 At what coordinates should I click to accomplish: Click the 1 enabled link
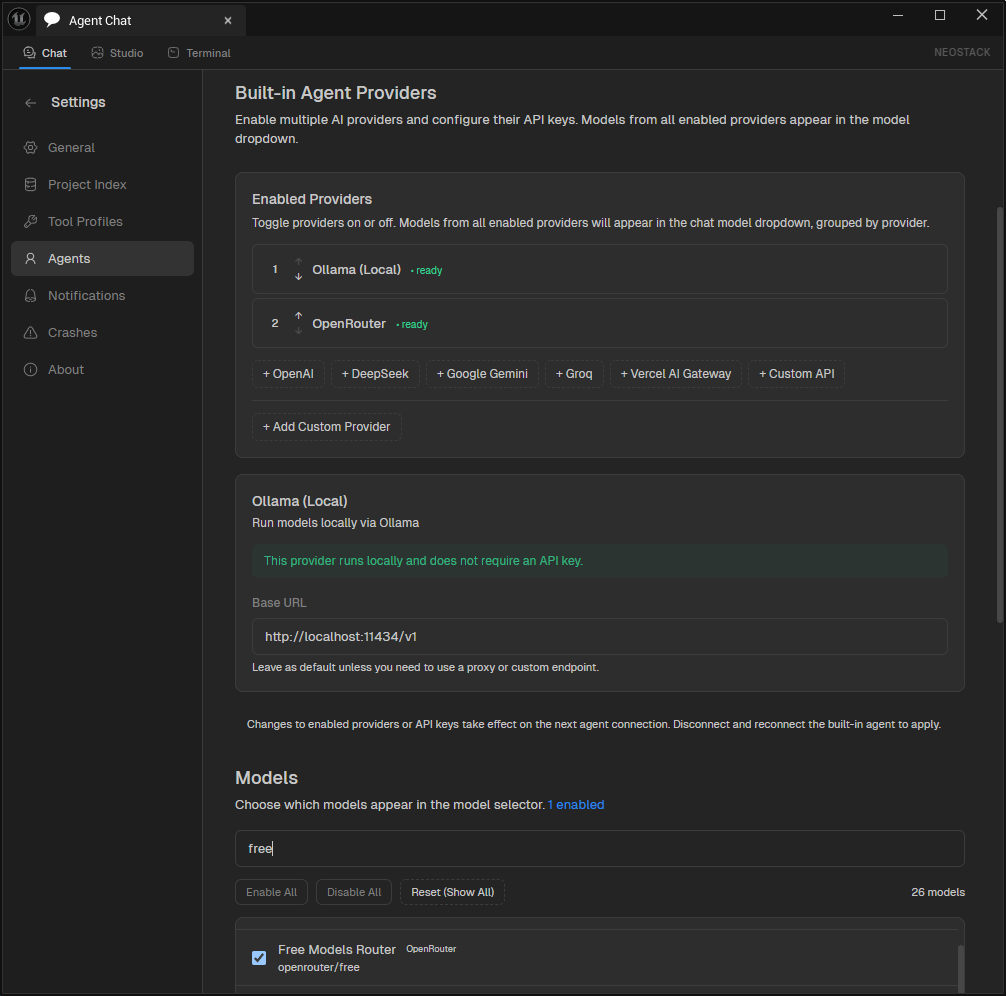click(x=576, y=805)
